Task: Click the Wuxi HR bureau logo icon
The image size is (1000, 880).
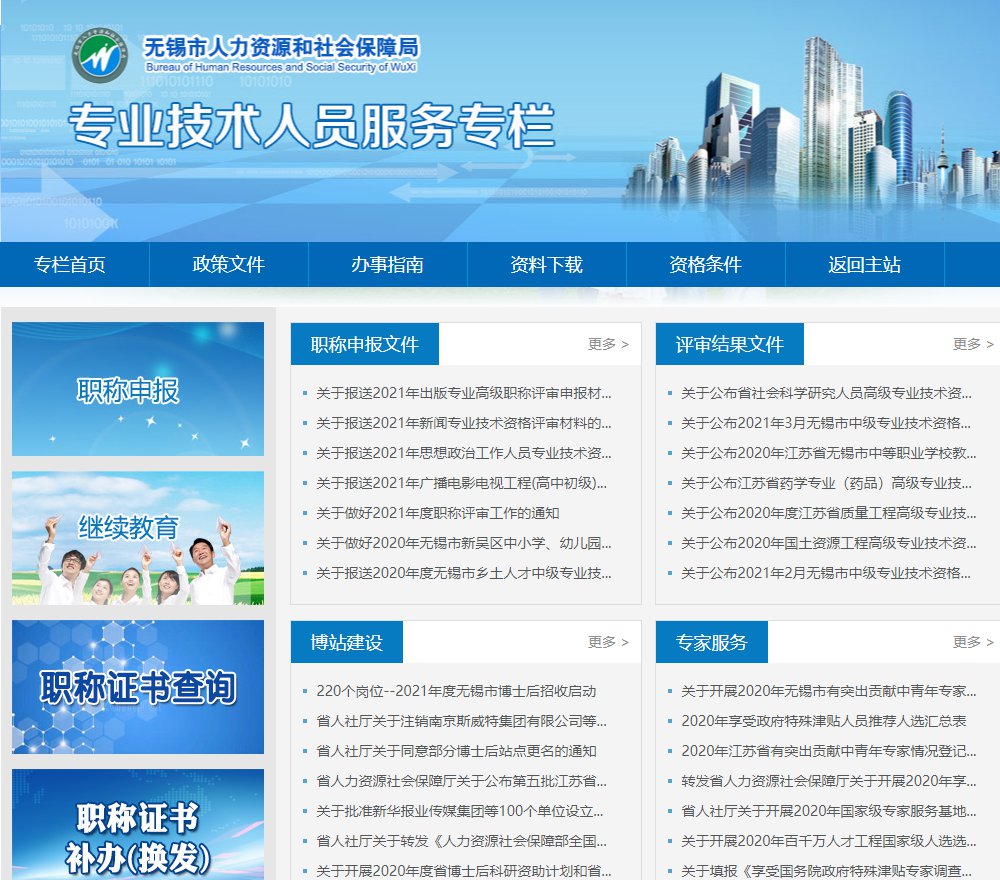Action: [x=99, y=55]
